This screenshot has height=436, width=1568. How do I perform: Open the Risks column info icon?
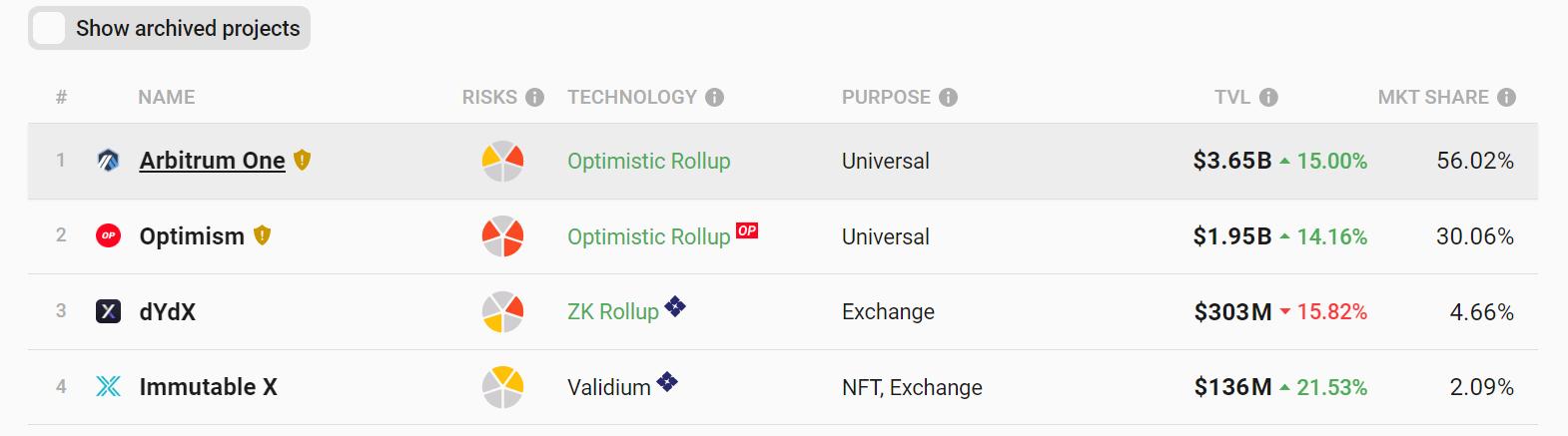click(x=535, y=97)
